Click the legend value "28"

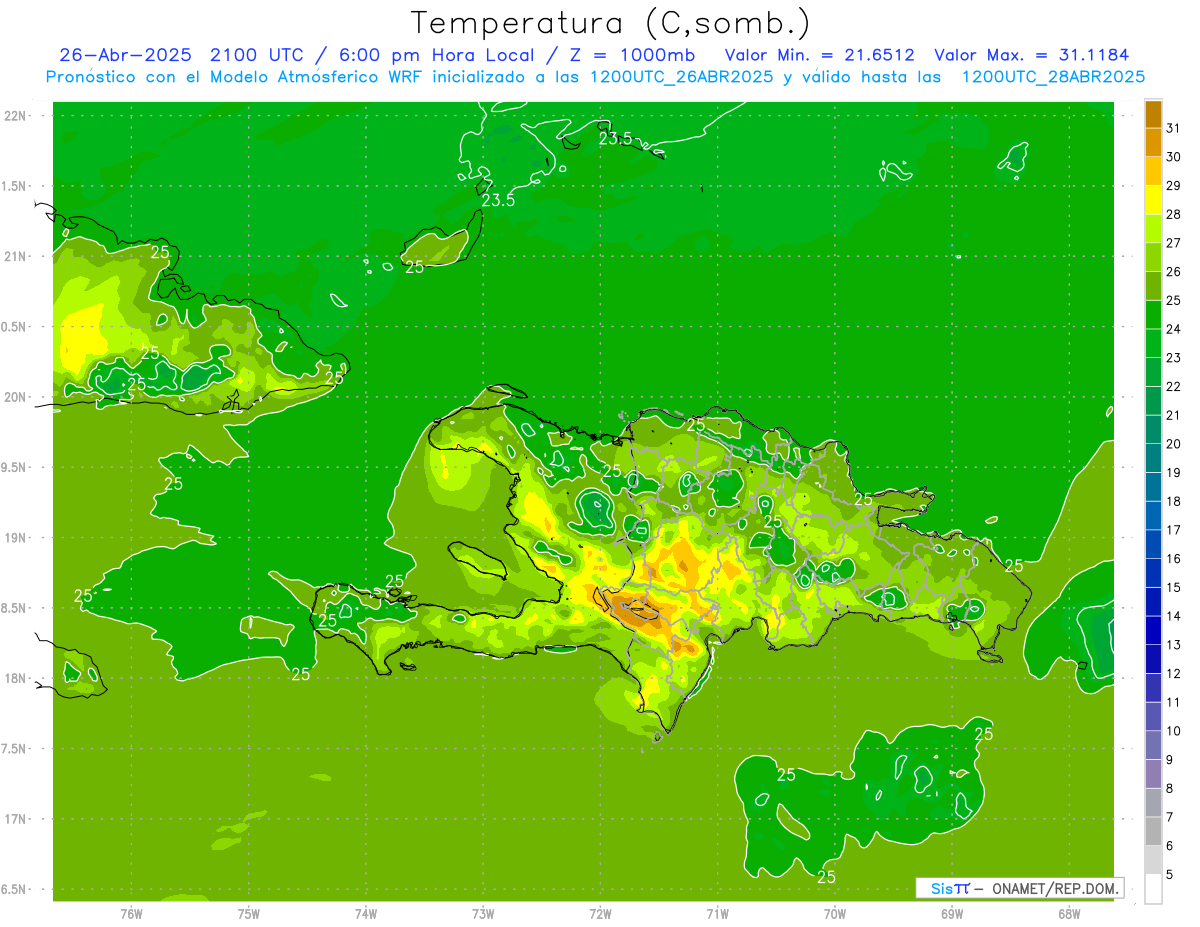[x=1173, y=214]
